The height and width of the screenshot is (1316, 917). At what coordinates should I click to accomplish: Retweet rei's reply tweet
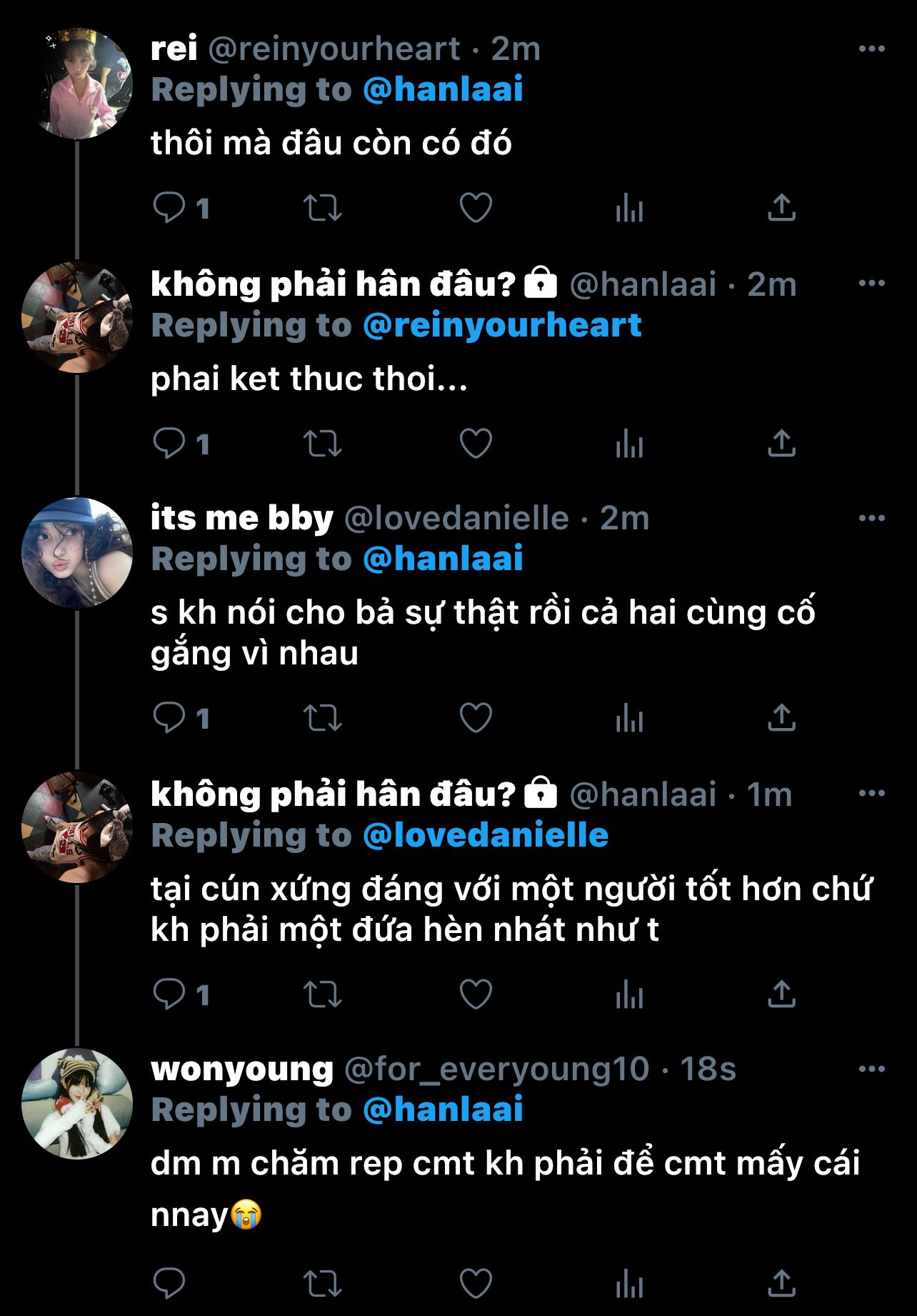tap(323, 208)
